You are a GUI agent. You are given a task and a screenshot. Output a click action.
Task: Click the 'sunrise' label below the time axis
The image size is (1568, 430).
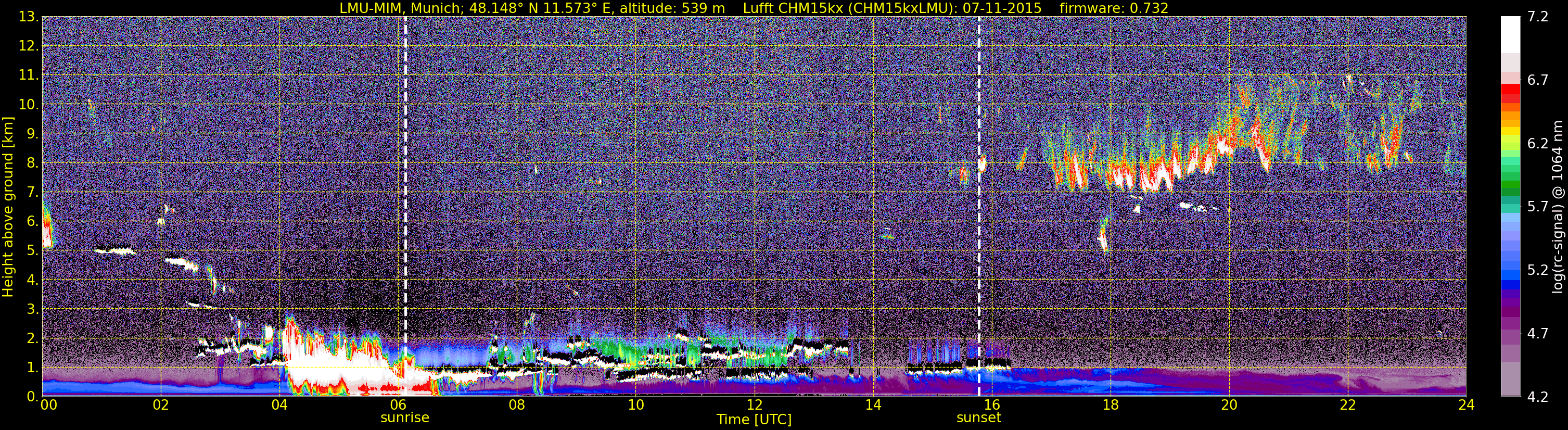[405, 418]
